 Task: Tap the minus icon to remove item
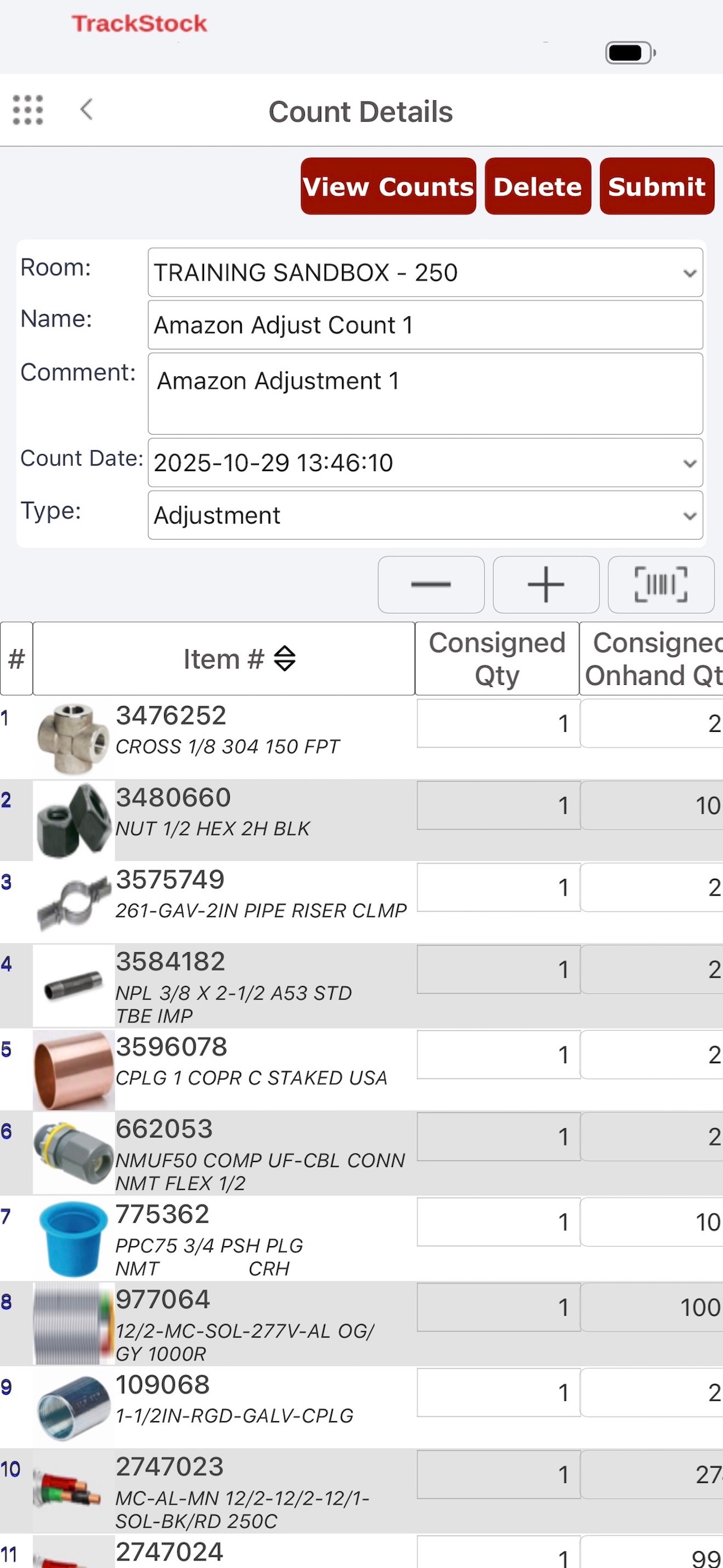(x=431, y=584)
